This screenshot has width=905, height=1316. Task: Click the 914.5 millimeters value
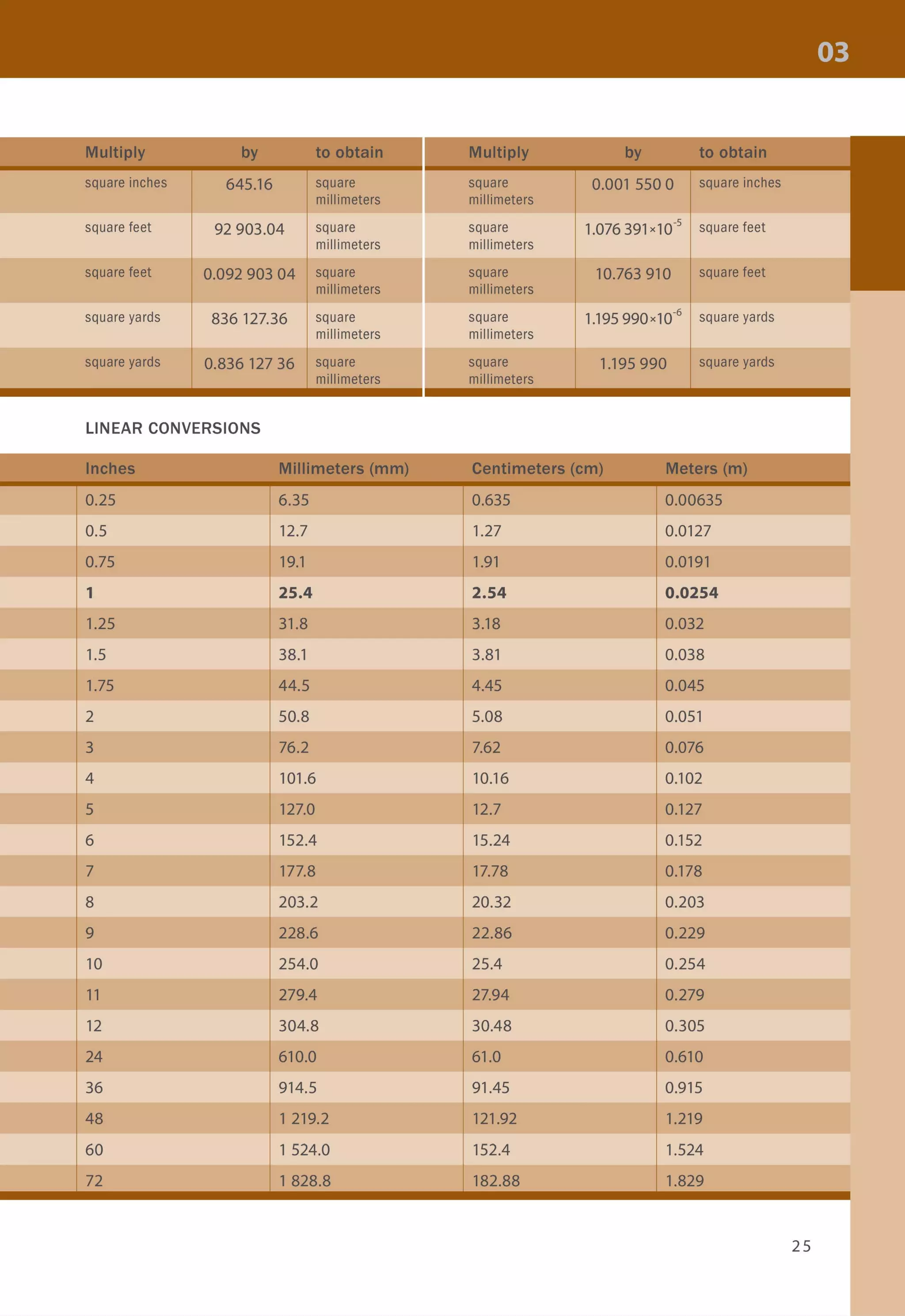(x=297, y=1088)
